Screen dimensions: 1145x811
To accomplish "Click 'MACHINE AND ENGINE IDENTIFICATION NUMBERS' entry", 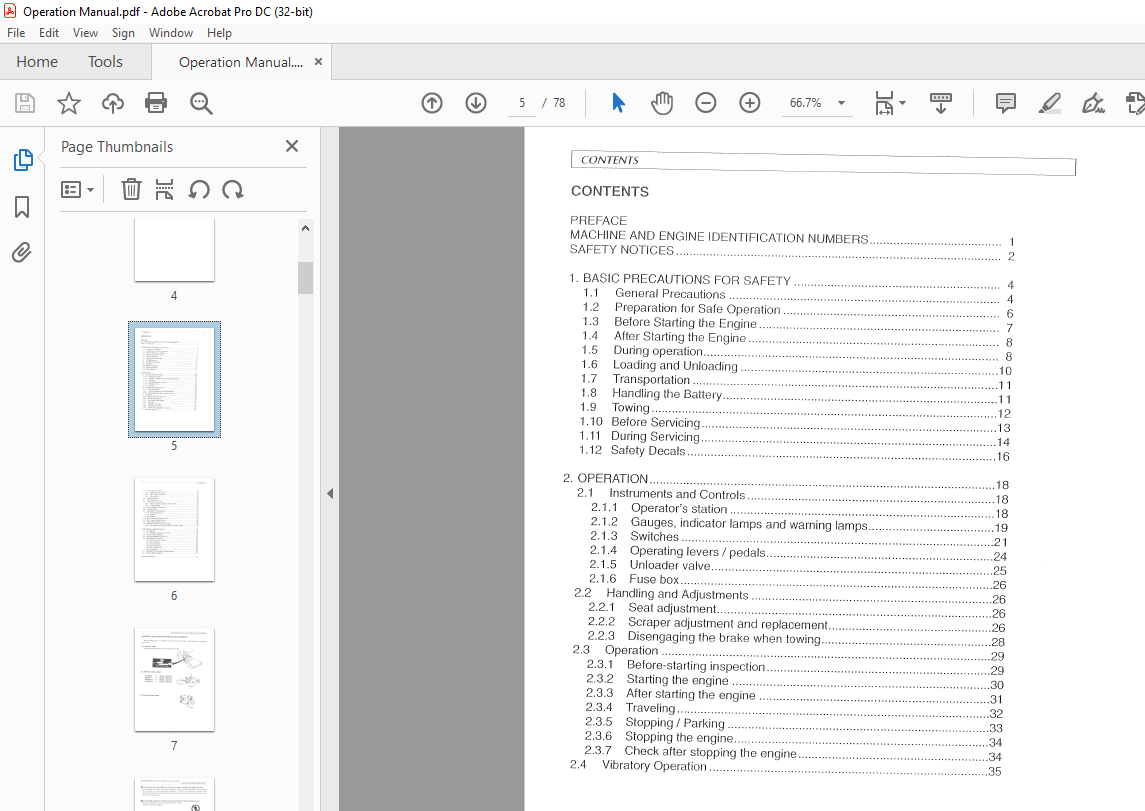I will pyautogui.click(x=792, y=237).
